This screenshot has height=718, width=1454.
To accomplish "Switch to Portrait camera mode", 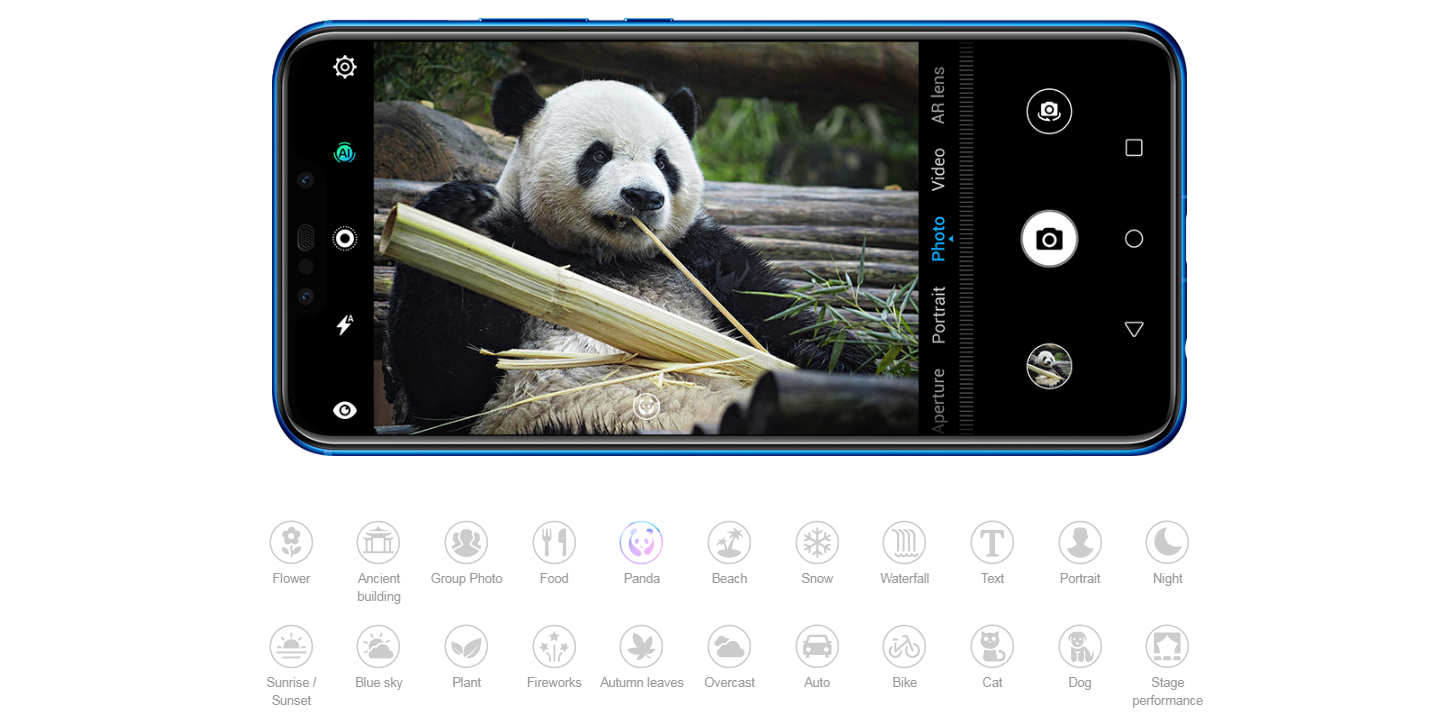I will pyautogui.click(x=938, y=315).
